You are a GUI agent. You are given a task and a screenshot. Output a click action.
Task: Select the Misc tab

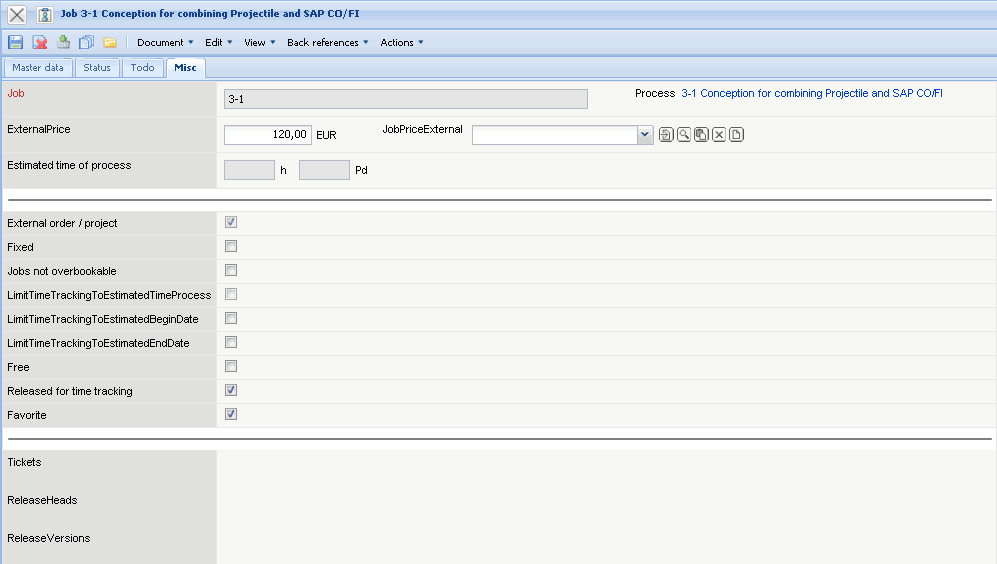(186, 67)
